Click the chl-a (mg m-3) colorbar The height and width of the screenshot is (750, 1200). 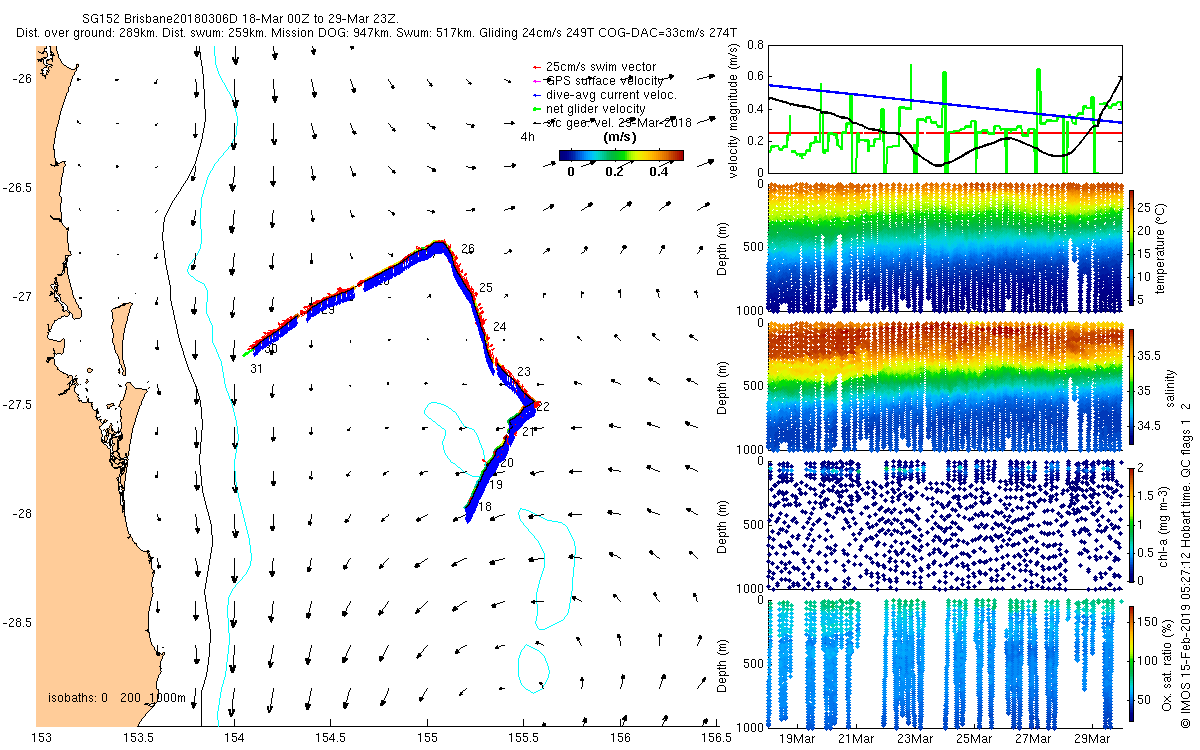click(x=1133, y=525)
